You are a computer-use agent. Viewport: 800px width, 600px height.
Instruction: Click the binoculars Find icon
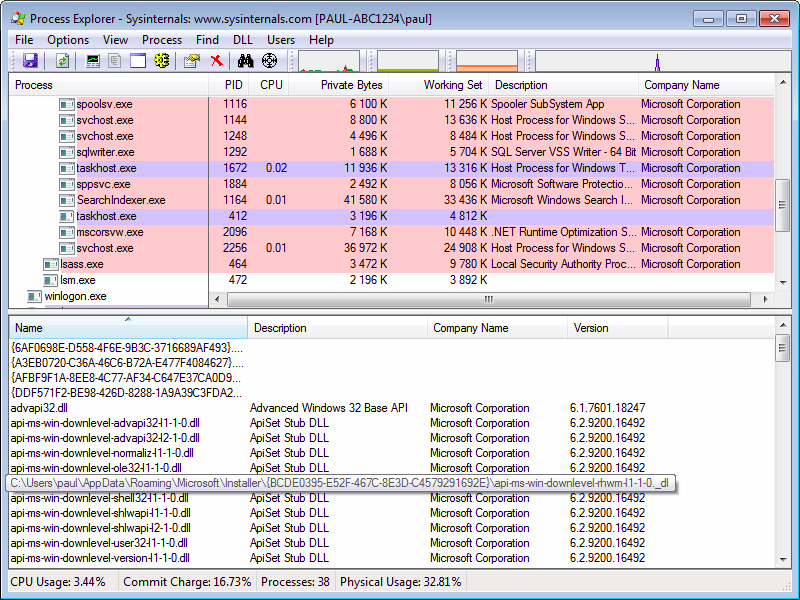(245, 62)
